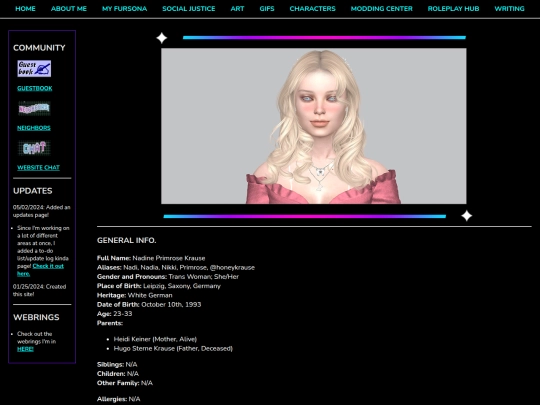540x405 pixels.
Task: Click the blonde character portrait image
Action: point(314,126)
